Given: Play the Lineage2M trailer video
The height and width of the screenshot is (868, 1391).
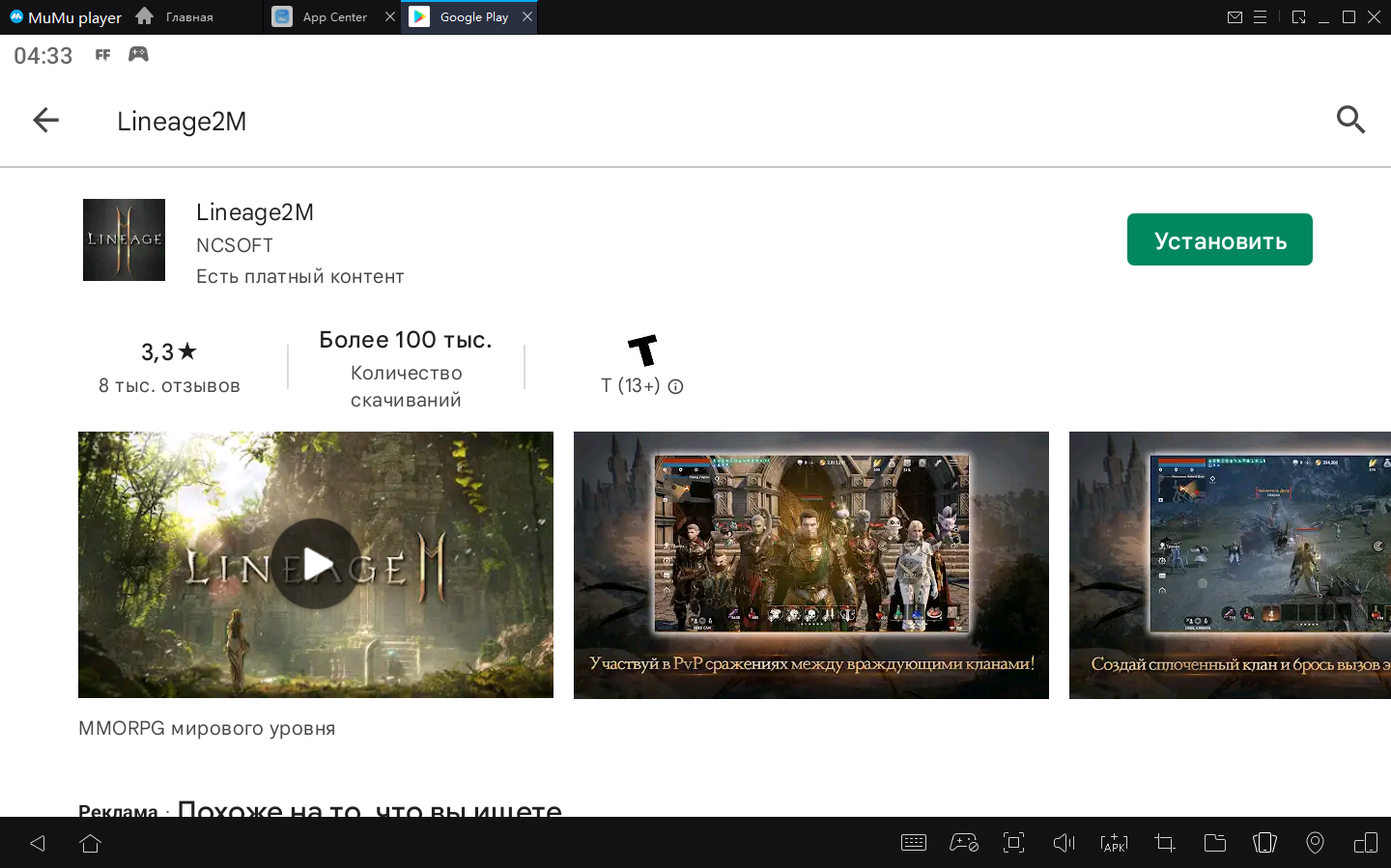Looking at the screenshot, I should point(316,564).
